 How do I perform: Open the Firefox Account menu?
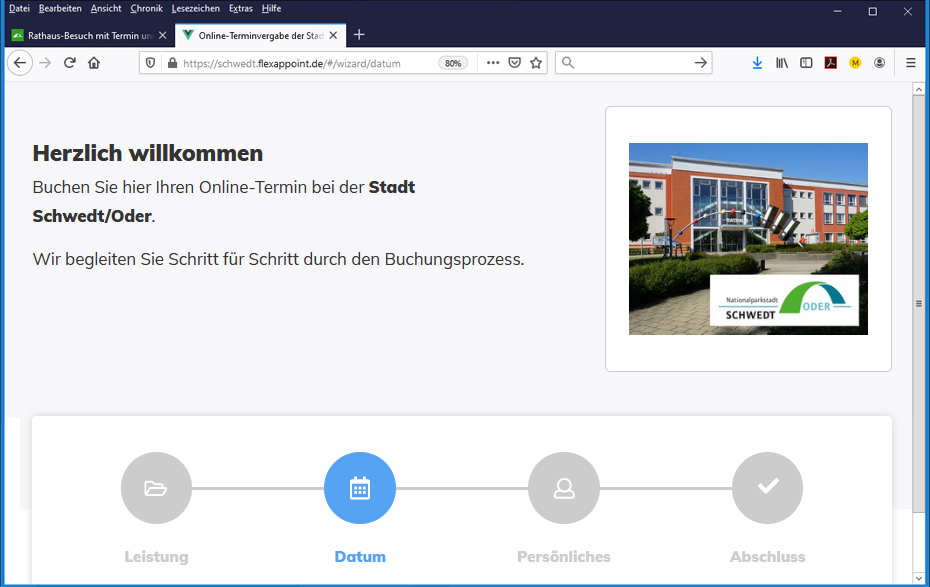click(879, 62)
